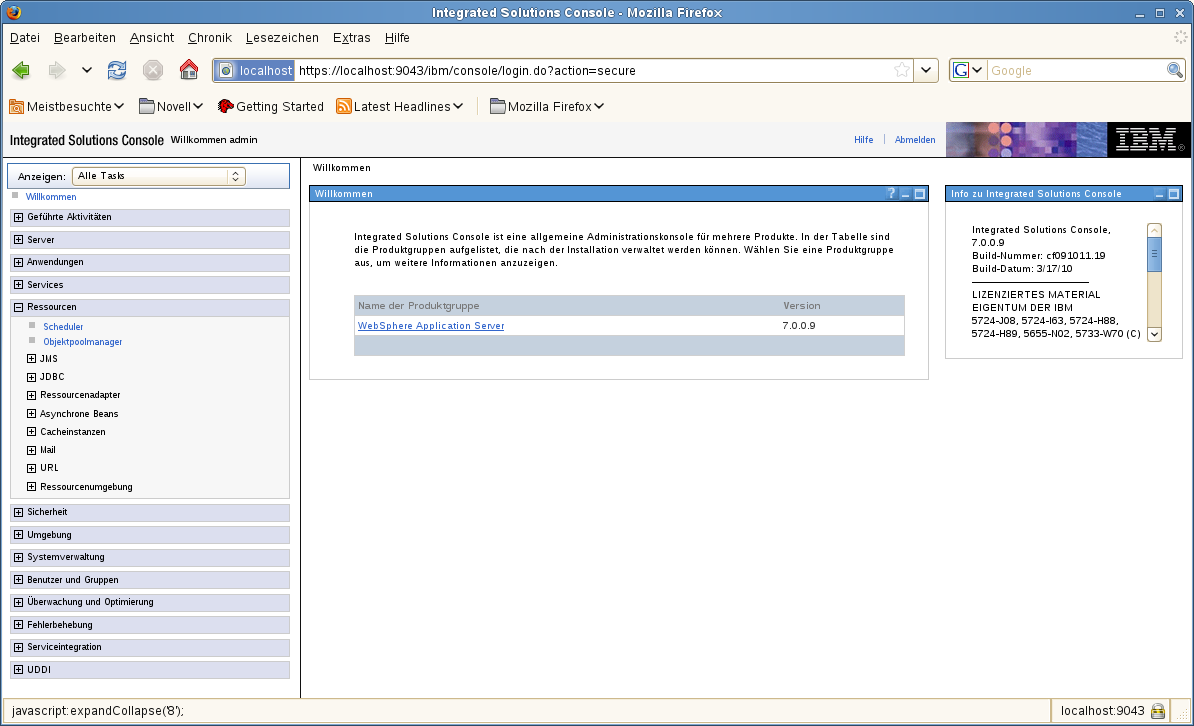Viewport: 1194px width, 726px height.
Task: Click the Home icon
Action: 189,69
